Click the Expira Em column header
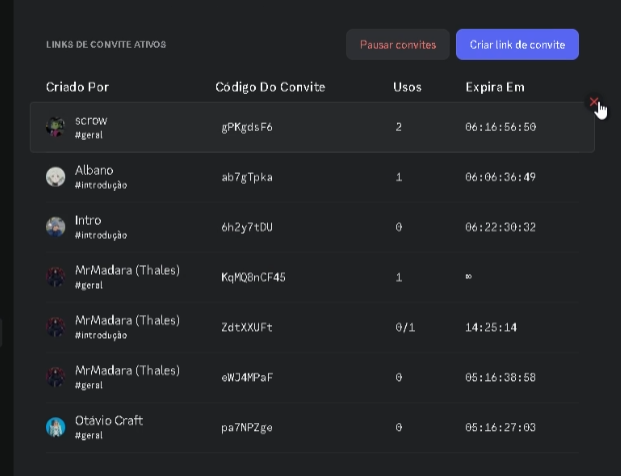Screen dimensions: 621x476 coord(495,87)
